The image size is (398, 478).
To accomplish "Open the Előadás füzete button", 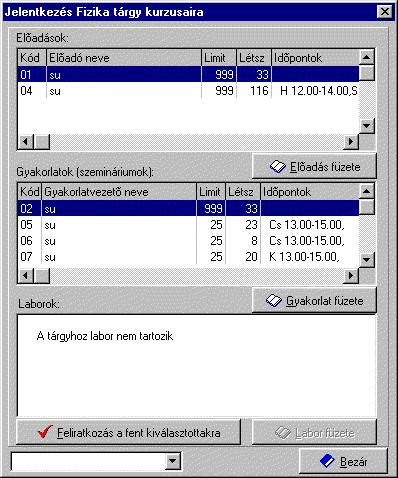I will click(x=314, y=166).
